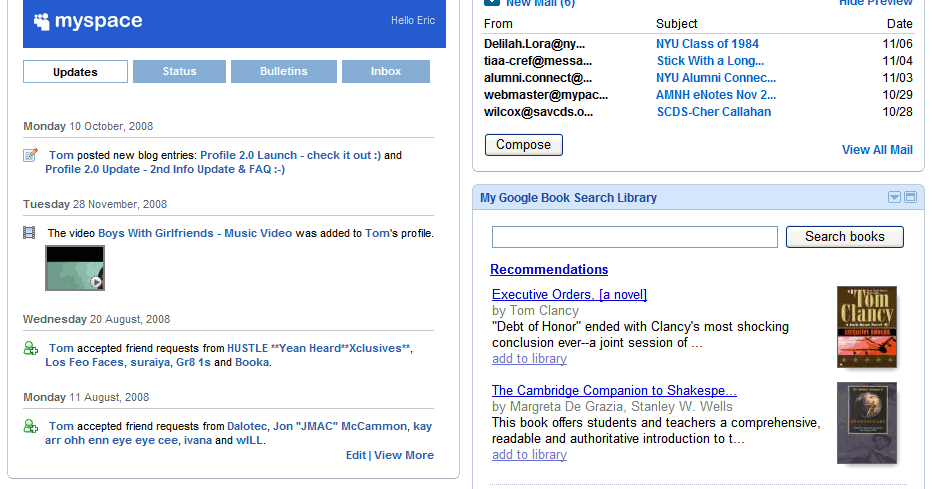
Task: Click the Compose button
Action: click(x=524, y=145)
